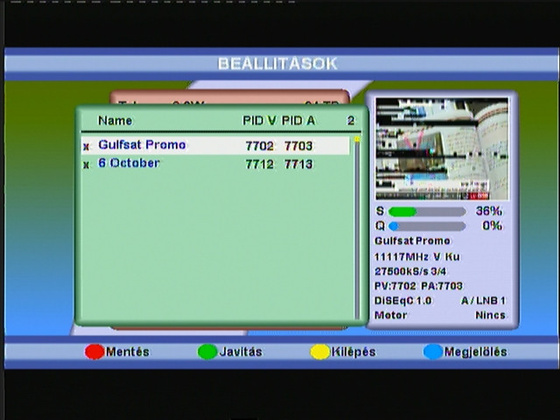560x420 pixels.
Task: Select the Mentés label
Action: point(128,352)
